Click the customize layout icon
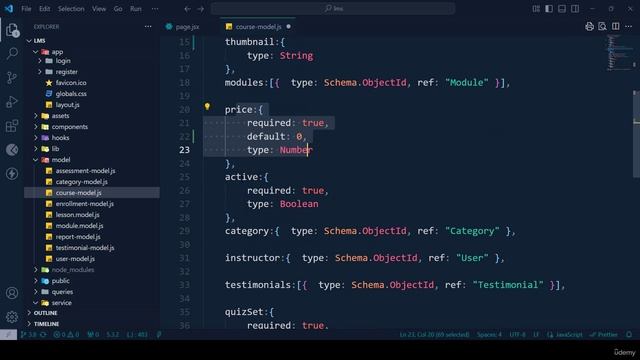This screenshot has height=360, width=640. (536, 9)
